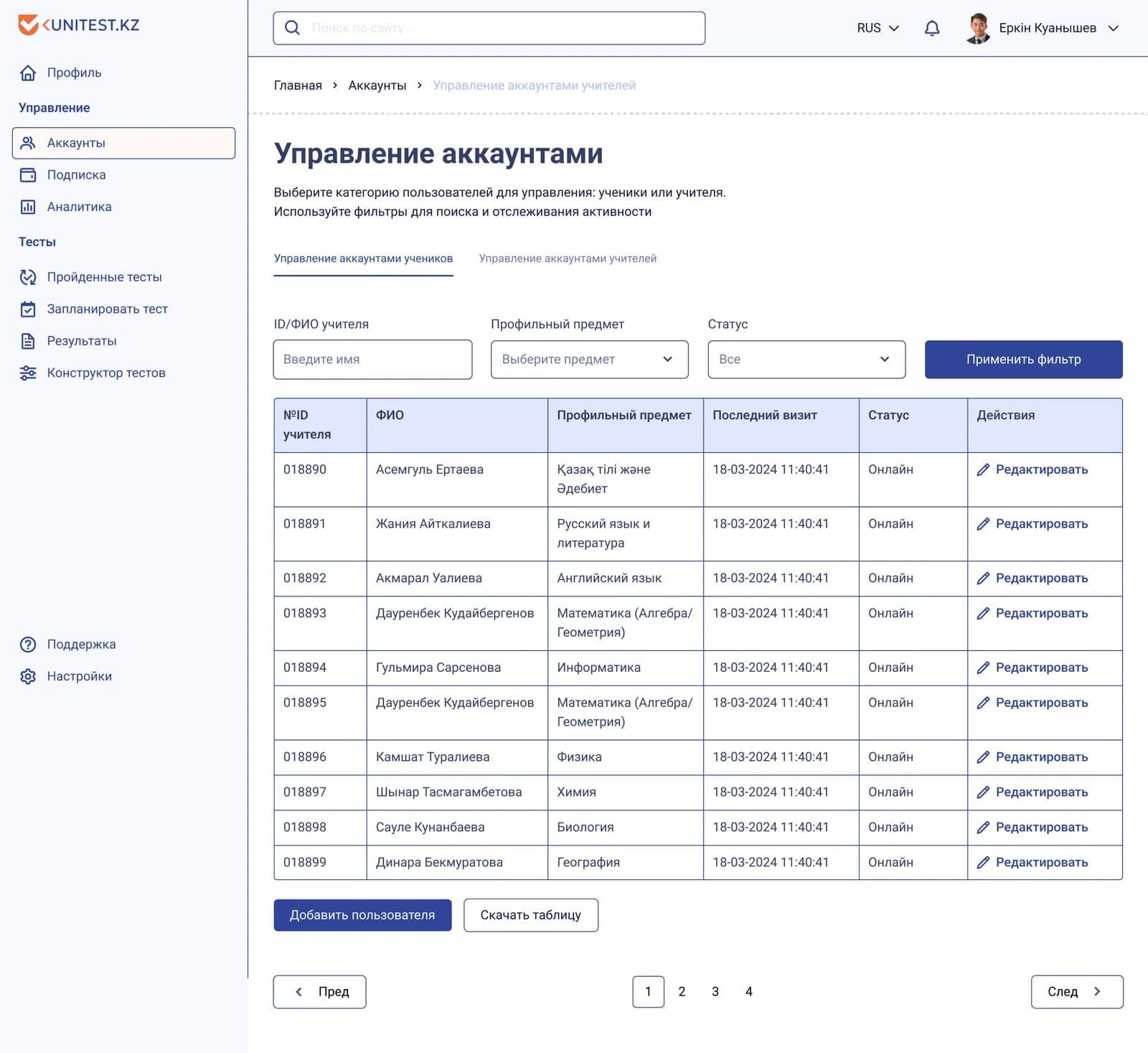1148x1053 pixels.
Task: Click the user avatar photo
Action: pyautogui.click(x=978, y=28)
